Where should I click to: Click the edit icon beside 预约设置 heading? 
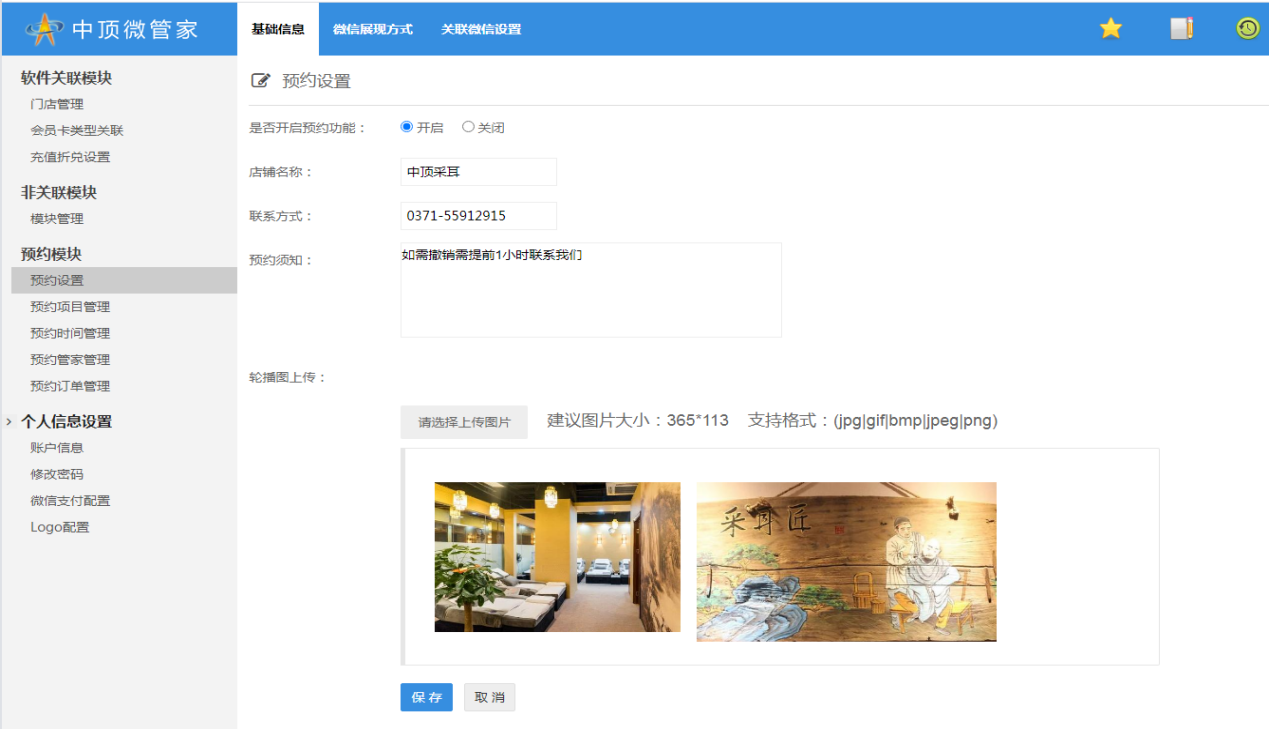[x=260, y=81]
